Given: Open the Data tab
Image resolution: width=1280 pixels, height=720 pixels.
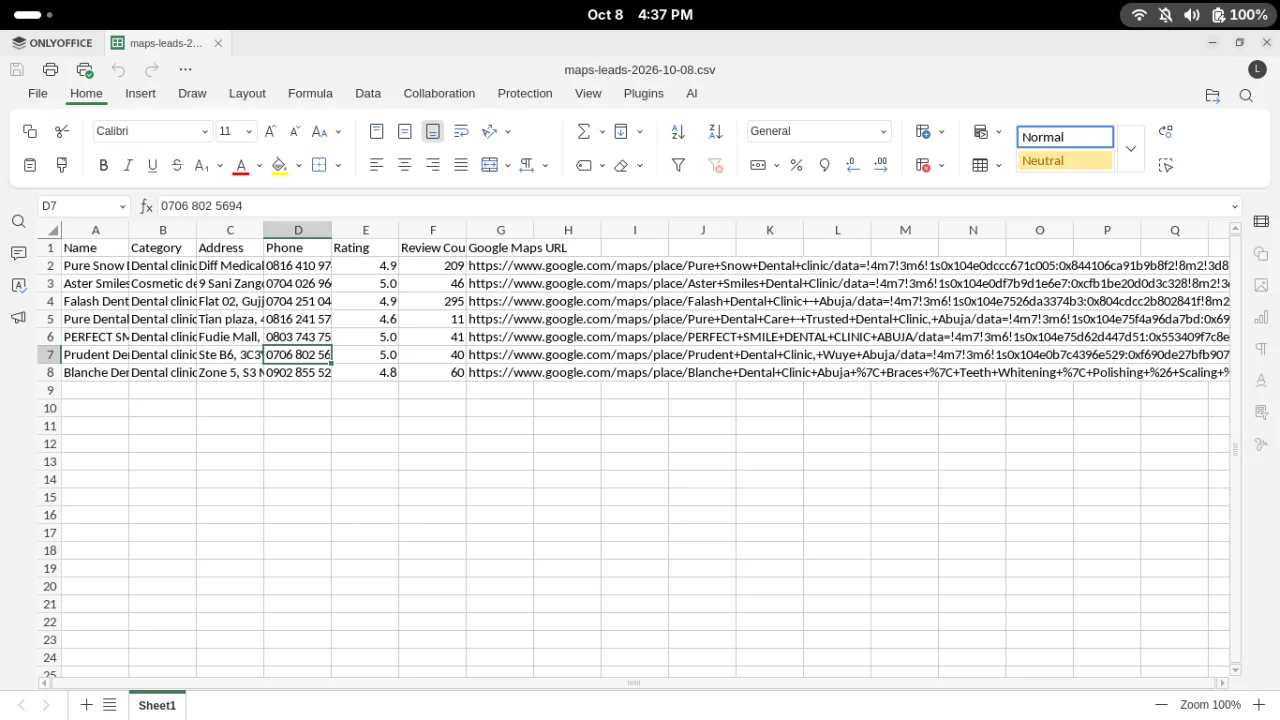Looking at the screenshot, I should [368, 93].
